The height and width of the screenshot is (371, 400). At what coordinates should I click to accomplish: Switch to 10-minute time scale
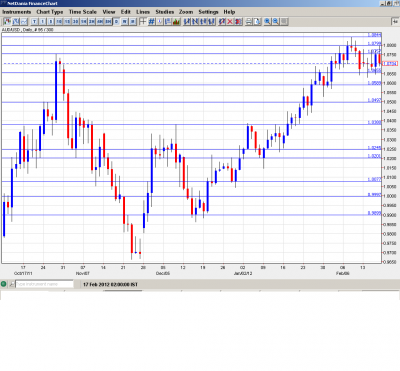coord(59,22)
